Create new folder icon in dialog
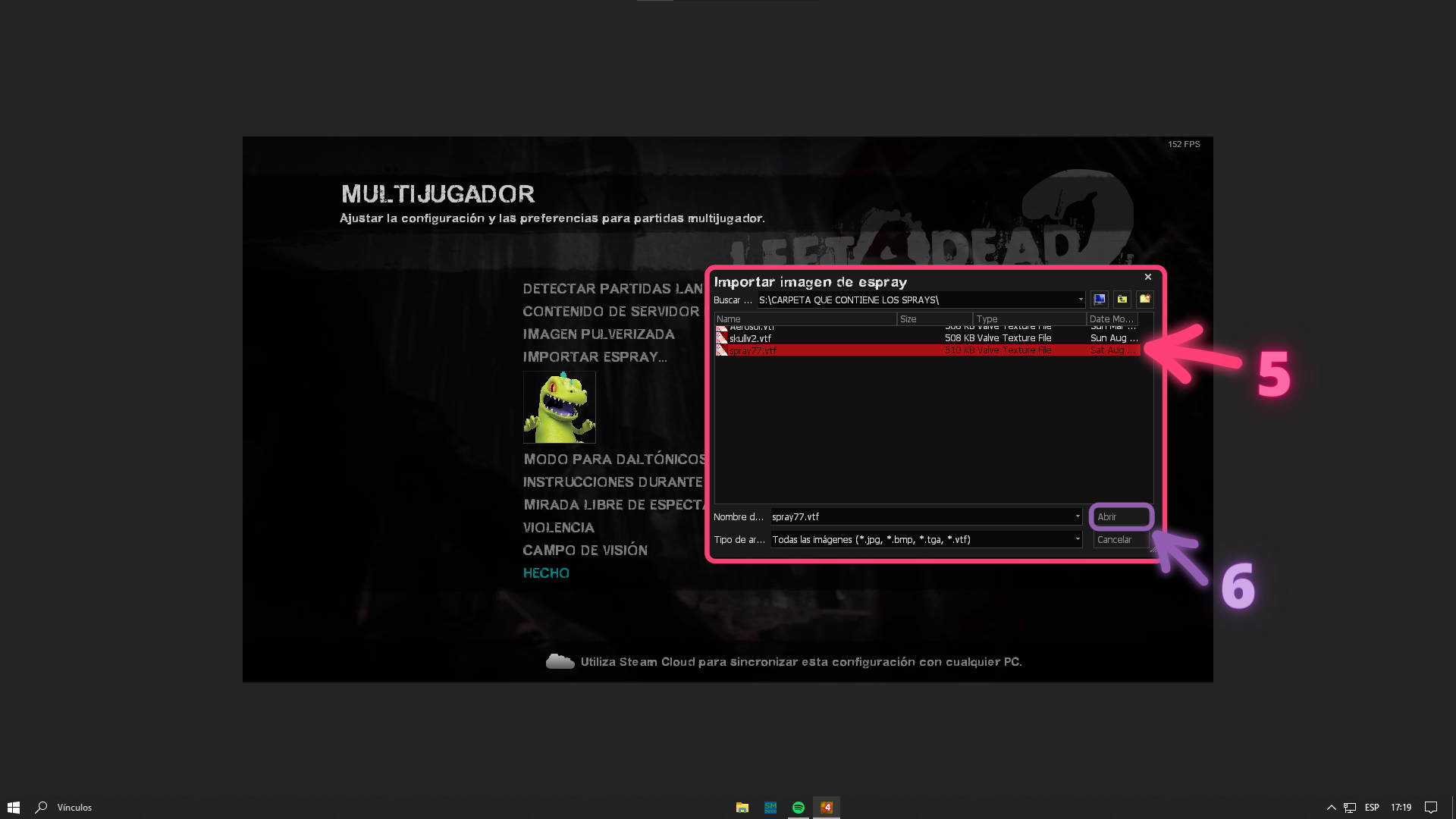The image size is (1456, 819). click(1145, 300)
